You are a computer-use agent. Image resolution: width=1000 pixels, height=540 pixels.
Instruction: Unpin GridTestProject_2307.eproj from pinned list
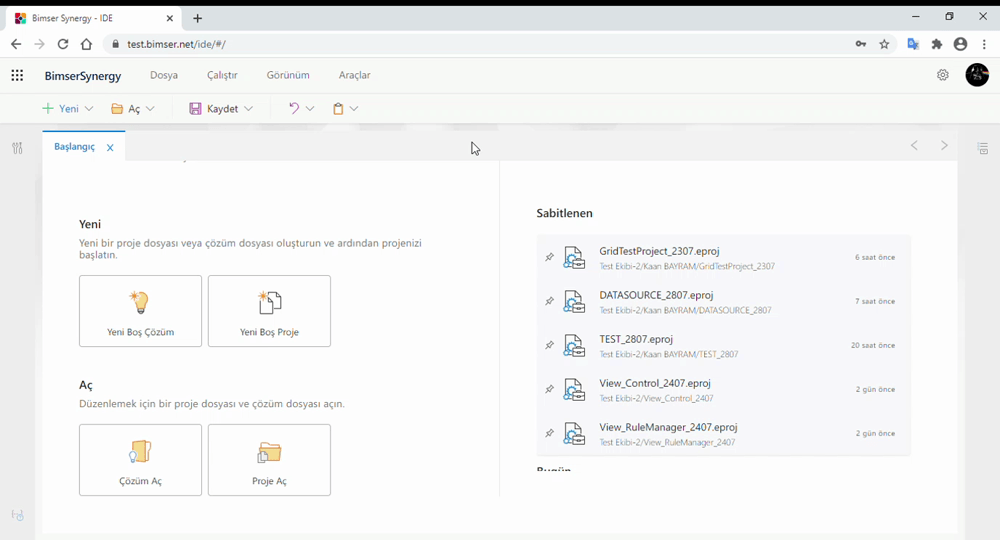click(549, 258)
